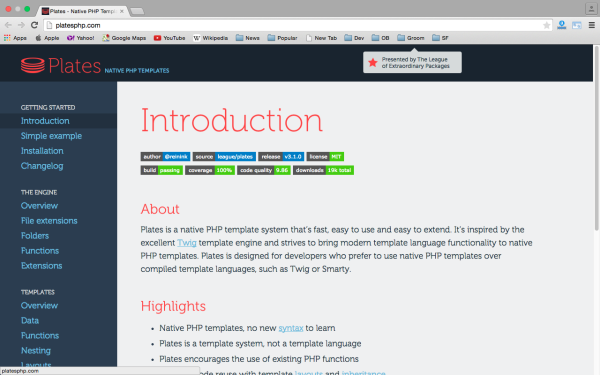600x375 pixels.
Task: Click the build passing badge
Action: (161, 170)
